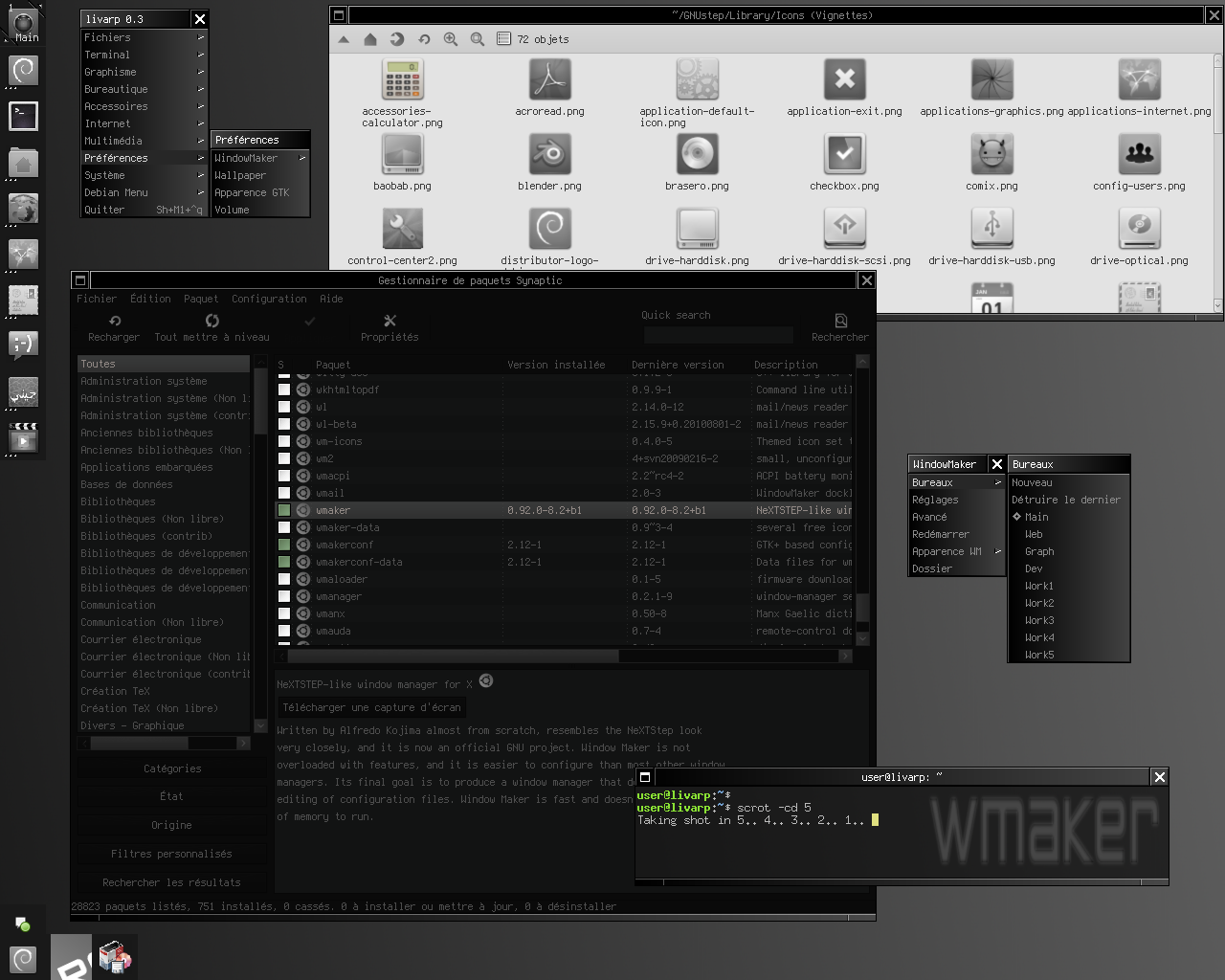1225x980 pixels.
Task: Select the control-center2.png icon
Action: (x=402, y=229)
